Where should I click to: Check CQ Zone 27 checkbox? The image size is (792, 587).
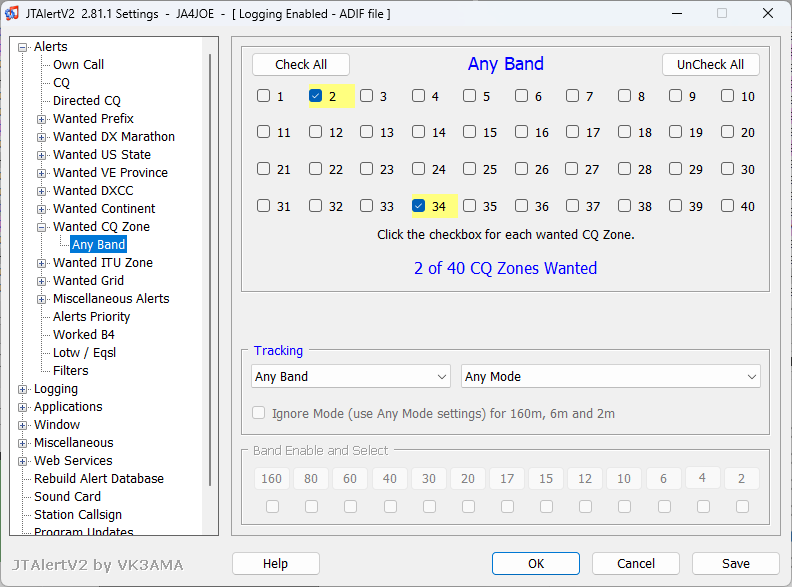pyautogui.click(x=572, y=169)
